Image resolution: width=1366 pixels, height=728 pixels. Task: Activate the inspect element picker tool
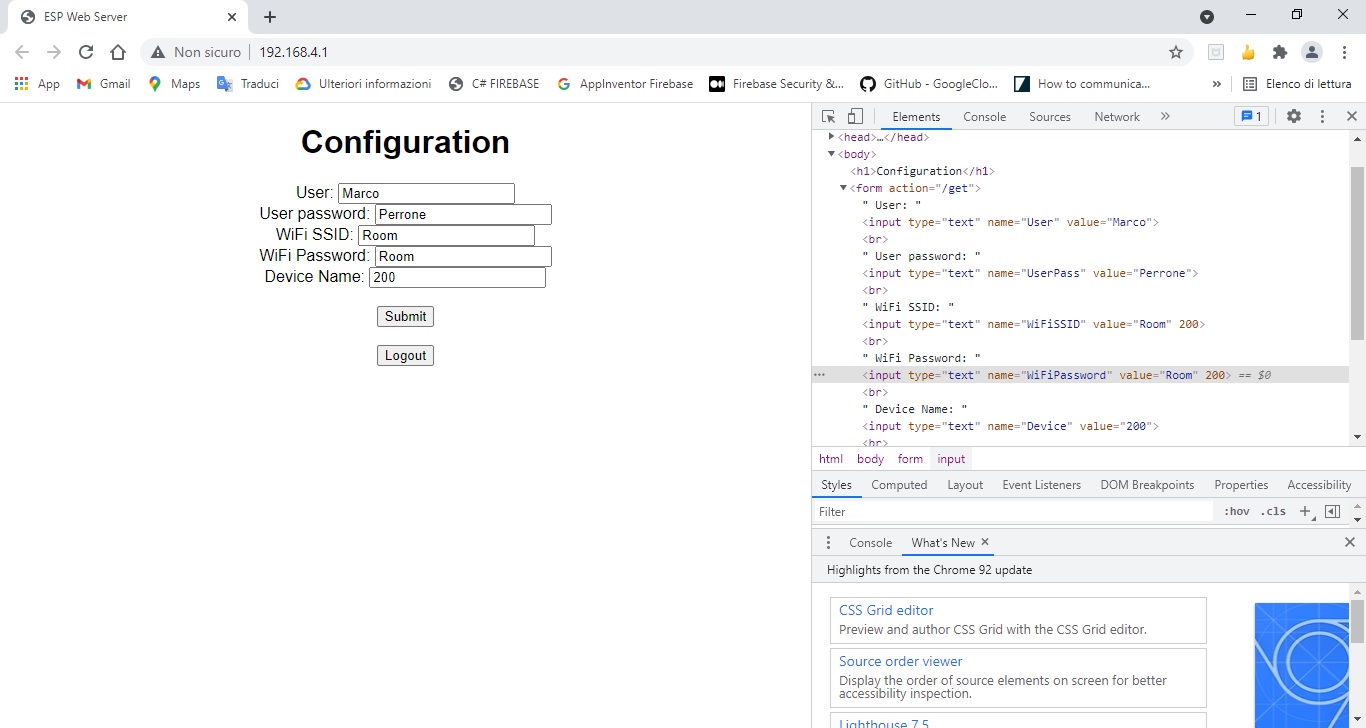pyautogui.click(x=827, y=116)
